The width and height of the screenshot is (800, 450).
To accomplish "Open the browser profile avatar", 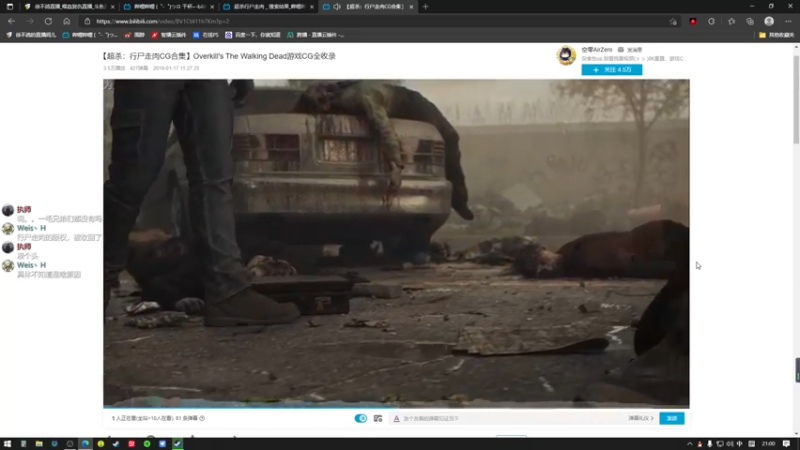I will [x=769, y=21].
